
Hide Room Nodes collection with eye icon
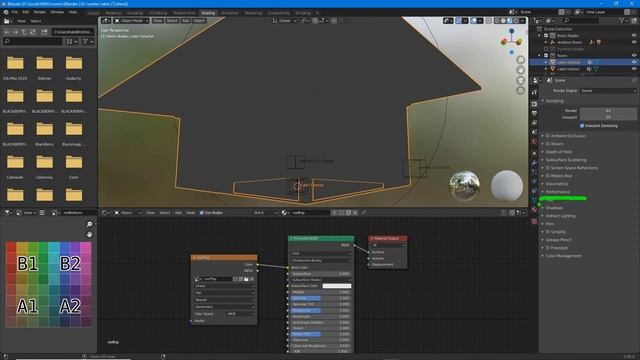634,36
